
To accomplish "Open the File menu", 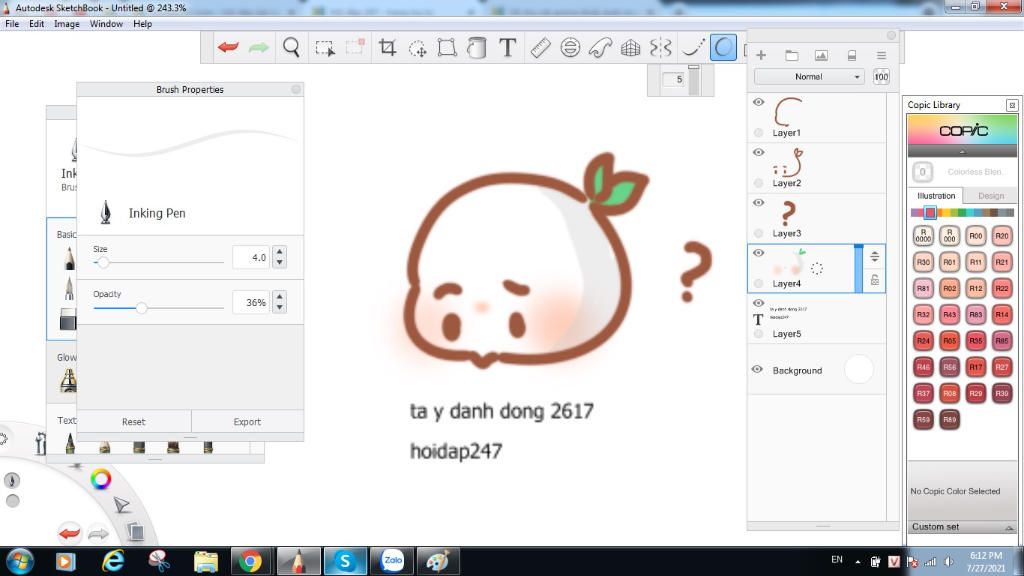I will pyautogui.click(x=12, y=24).
